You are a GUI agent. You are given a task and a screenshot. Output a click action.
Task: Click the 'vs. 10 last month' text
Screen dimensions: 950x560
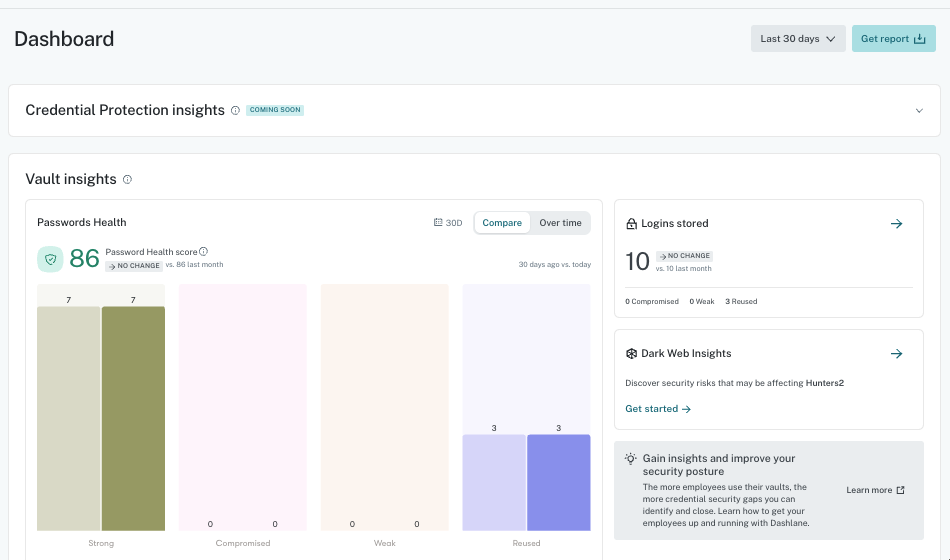point(683,269)
